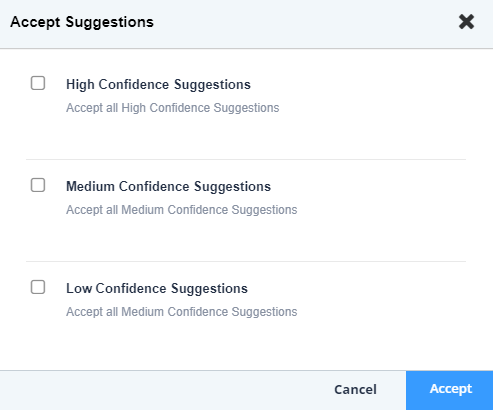Screen dimensions: 493x410
Task: Close the Accept Suggestions dialog with the X
Action: [x=466, y=22]
